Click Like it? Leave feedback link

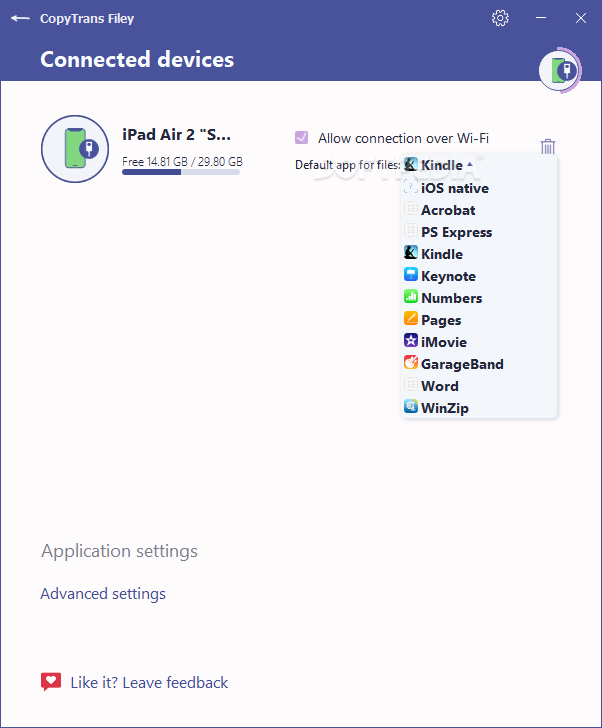149,682
